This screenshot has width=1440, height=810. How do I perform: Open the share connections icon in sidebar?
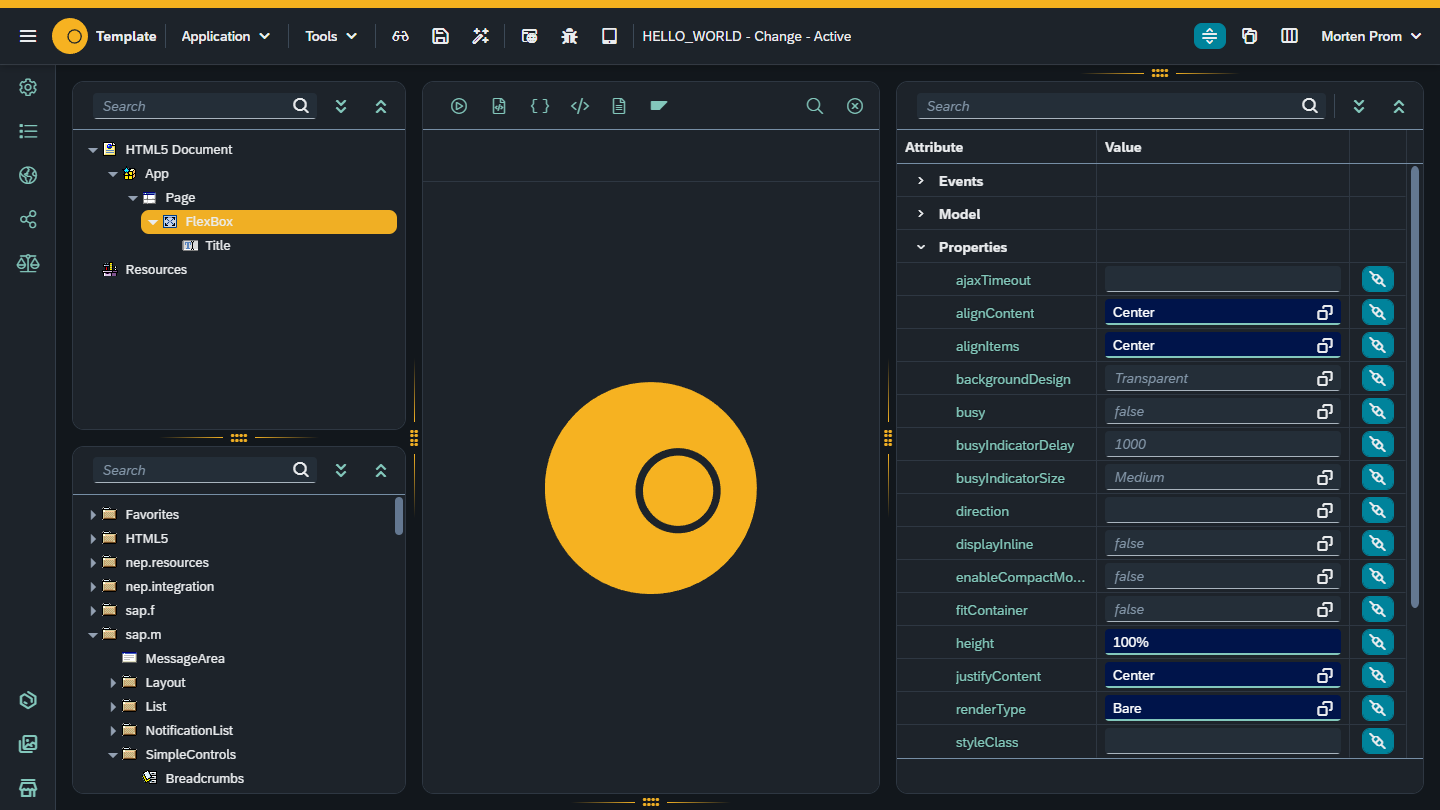click(x=28, y=219)
